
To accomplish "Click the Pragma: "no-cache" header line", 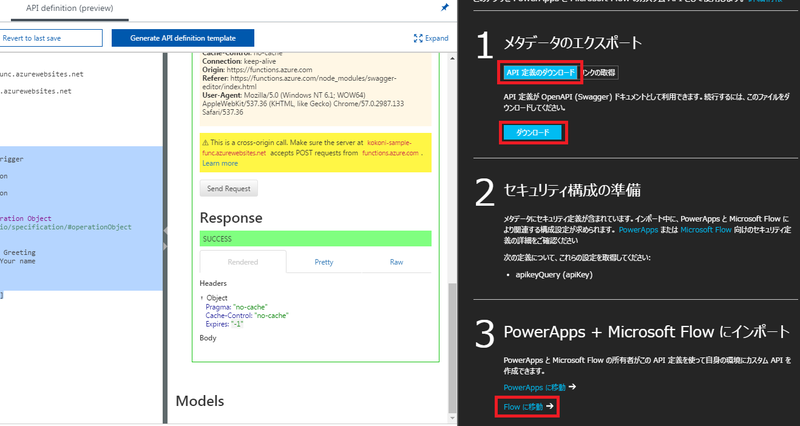I will pos(236,307).
